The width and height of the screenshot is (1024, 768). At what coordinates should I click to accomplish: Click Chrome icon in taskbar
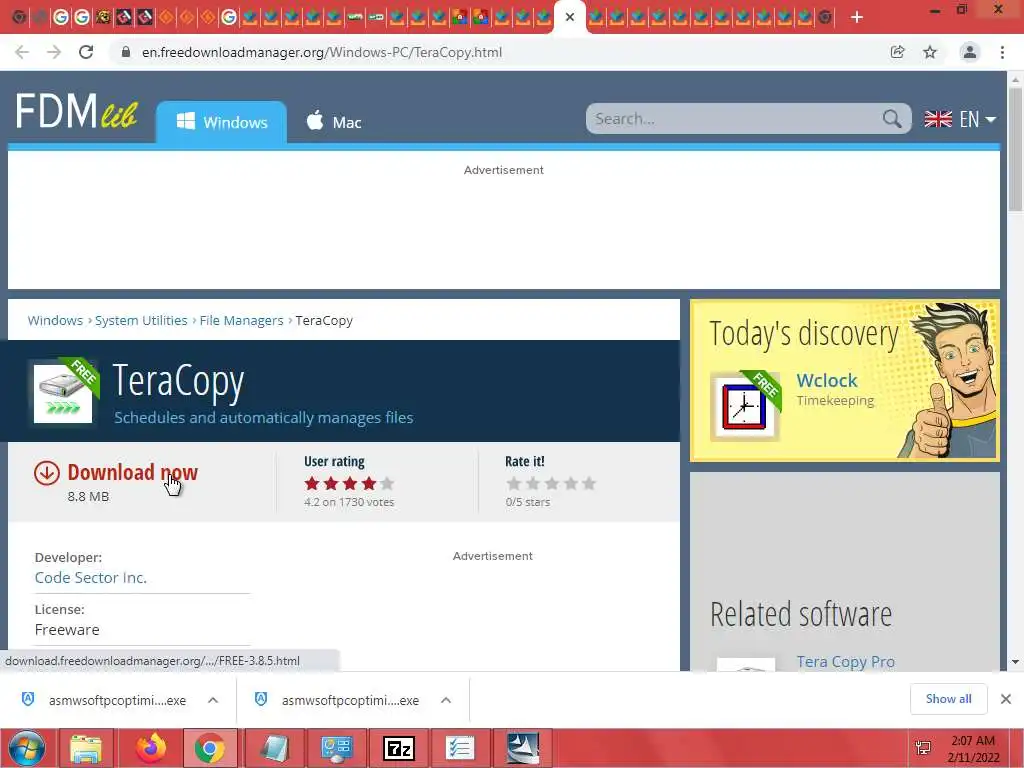coord(210,748)
